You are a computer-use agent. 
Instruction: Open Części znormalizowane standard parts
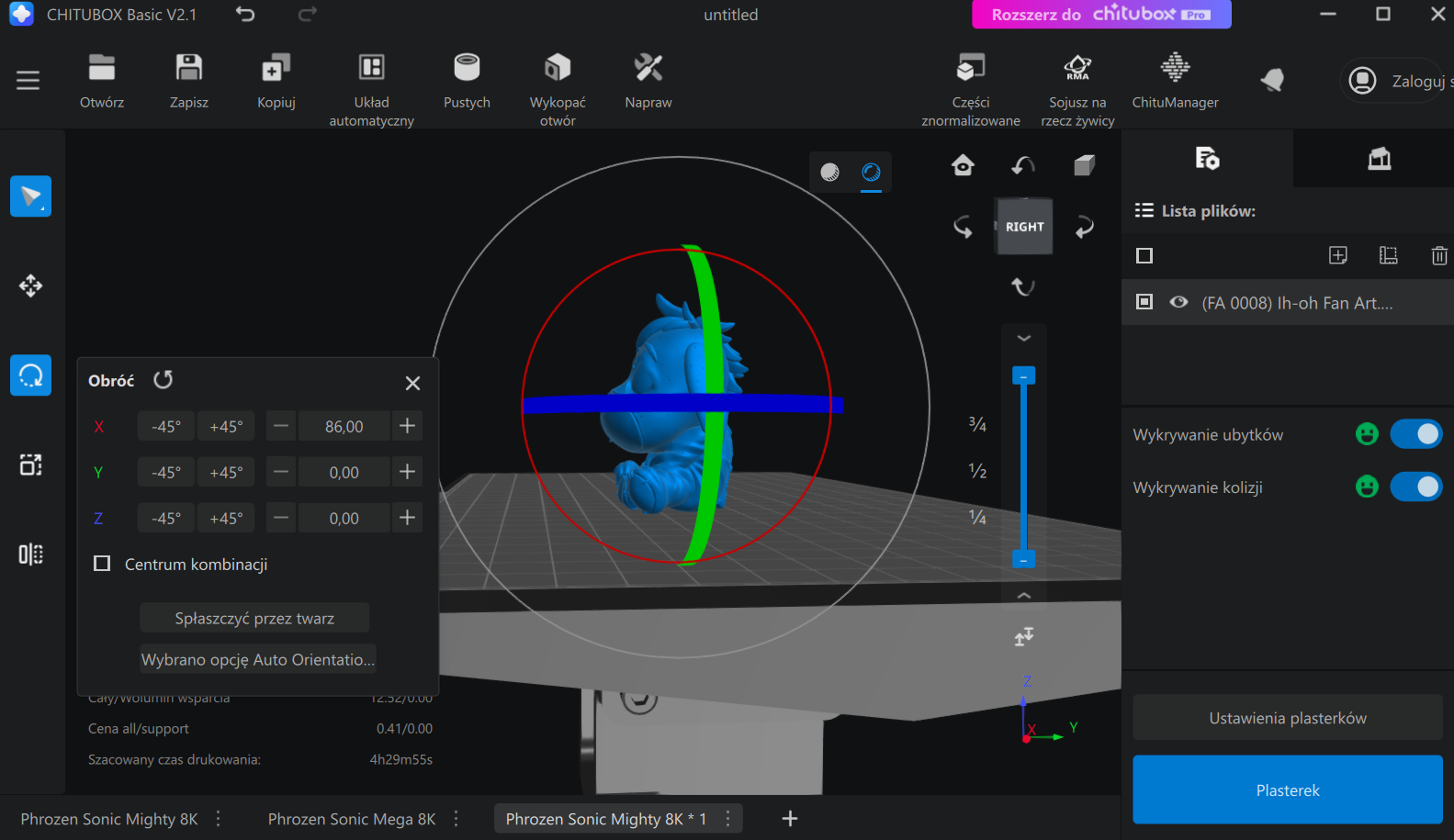tap(971, 89)
